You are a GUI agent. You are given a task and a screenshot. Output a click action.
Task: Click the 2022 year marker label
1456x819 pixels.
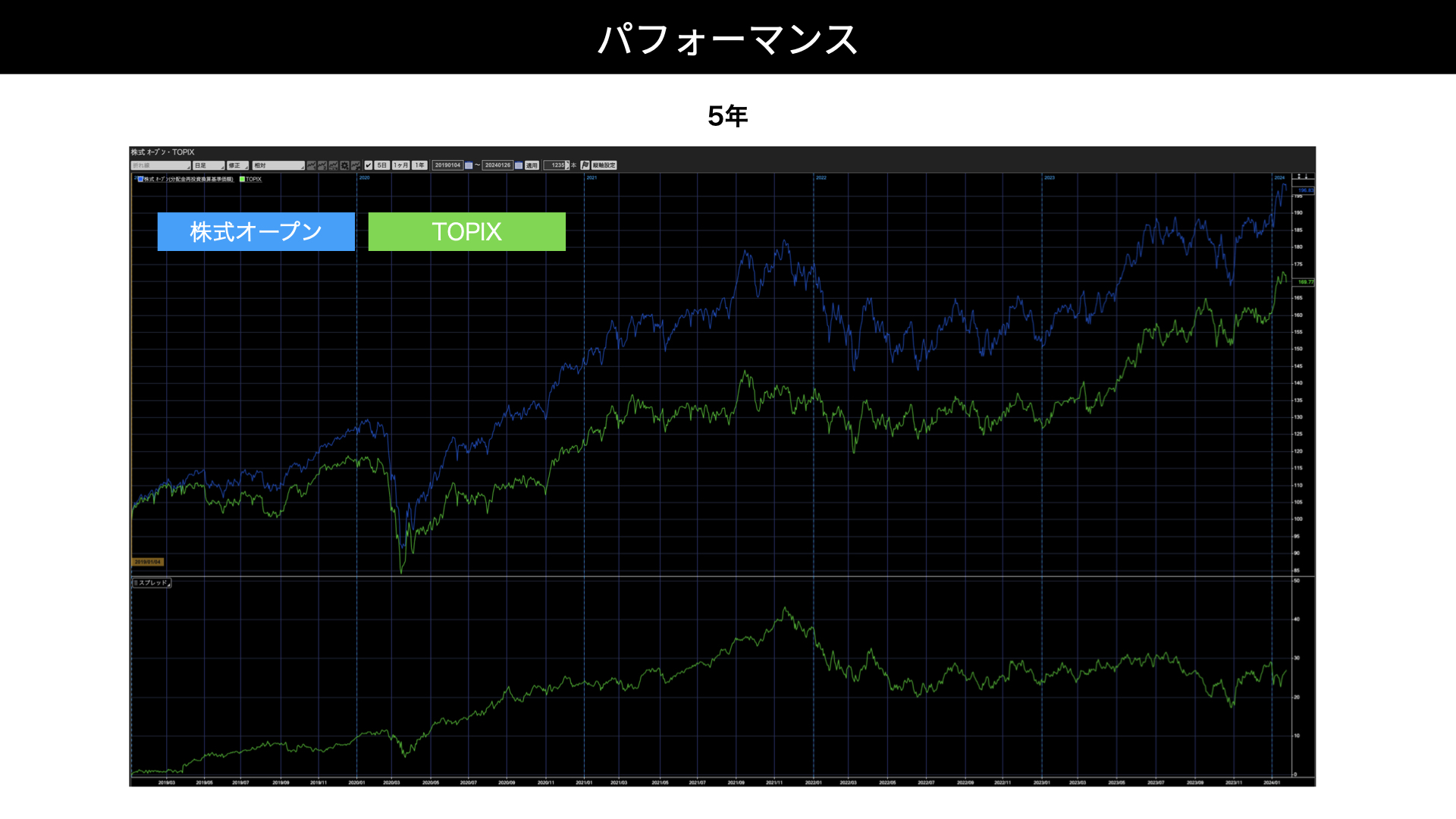pos(821,177)
